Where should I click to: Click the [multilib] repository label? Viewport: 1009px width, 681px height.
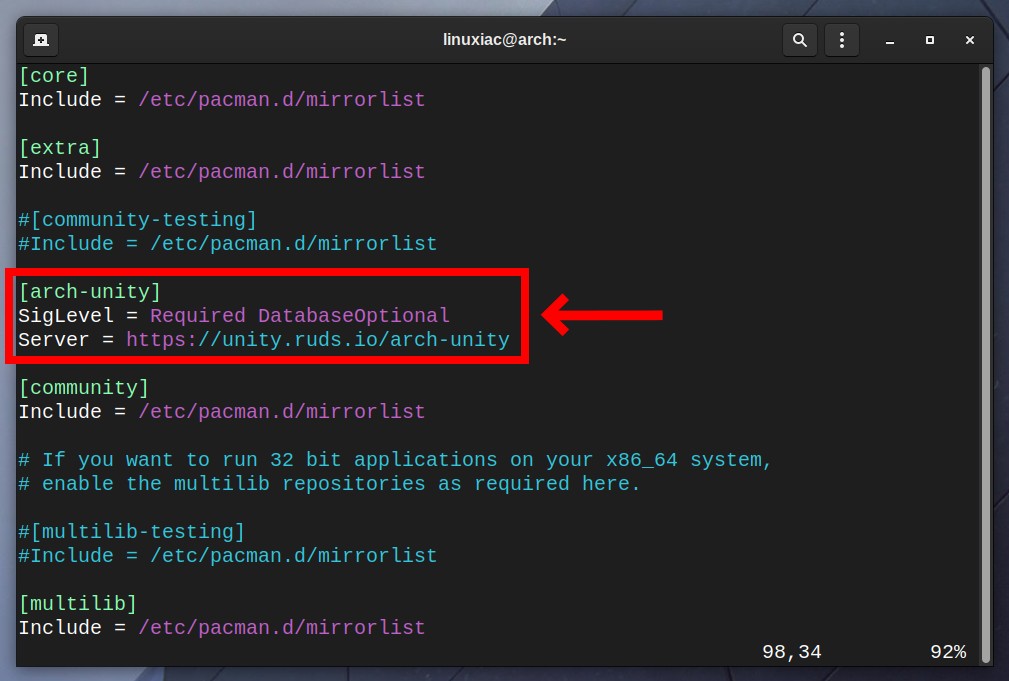(x=77, y=603)
